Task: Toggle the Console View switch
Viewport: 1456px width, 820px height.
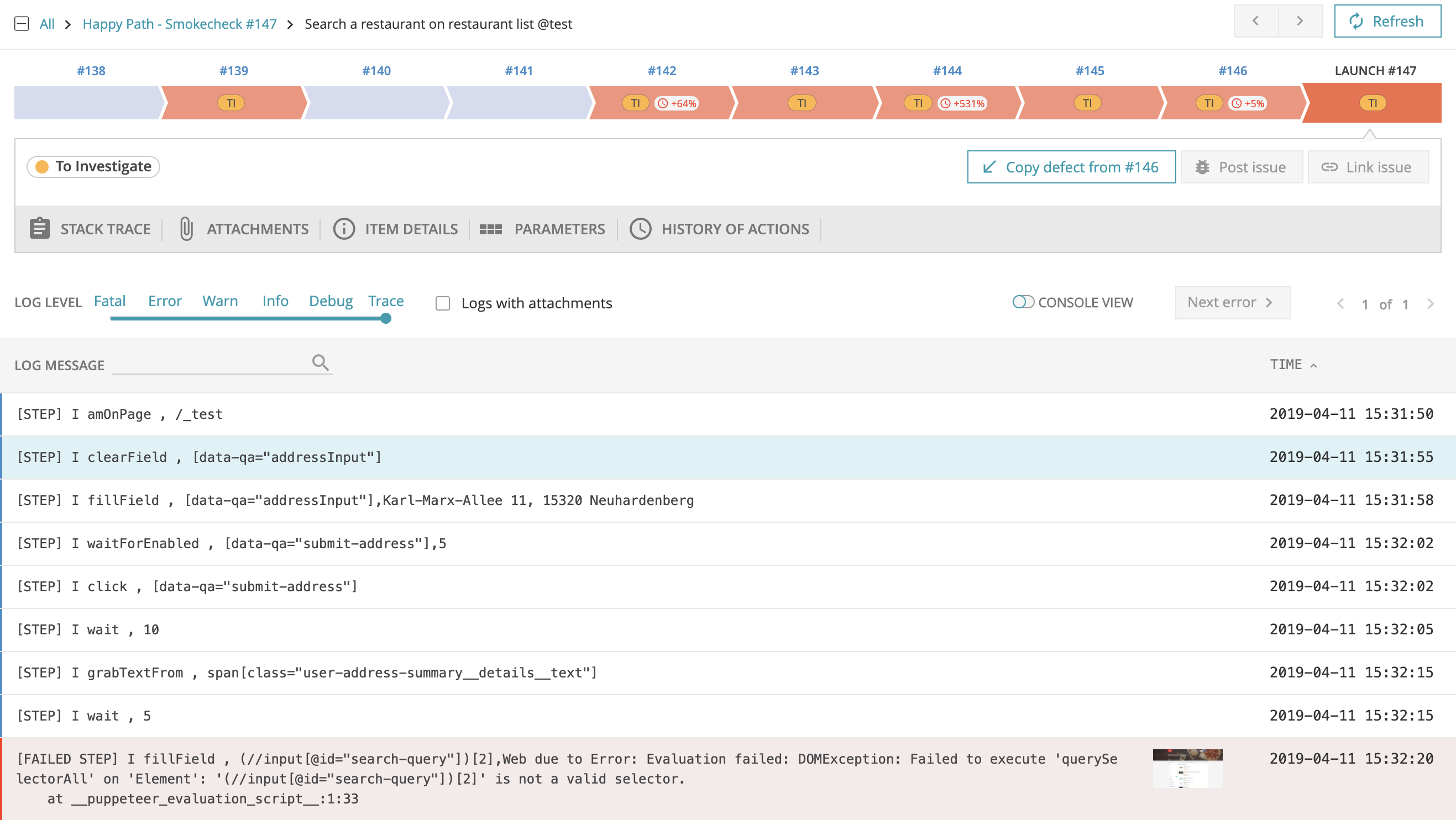Action: pyautogui.click(x=1023, y=302)
